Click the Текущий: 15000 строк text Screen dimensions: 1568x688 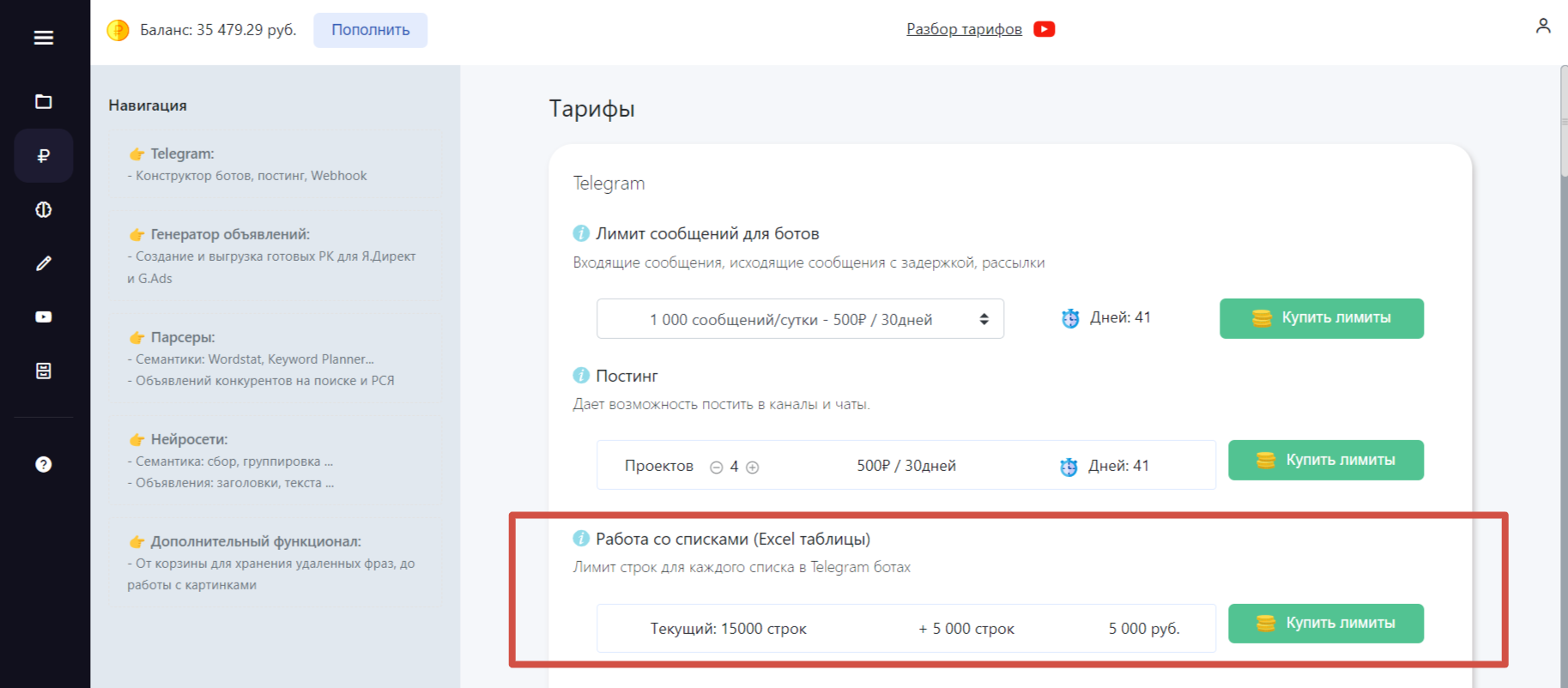(x=729, y=629)
